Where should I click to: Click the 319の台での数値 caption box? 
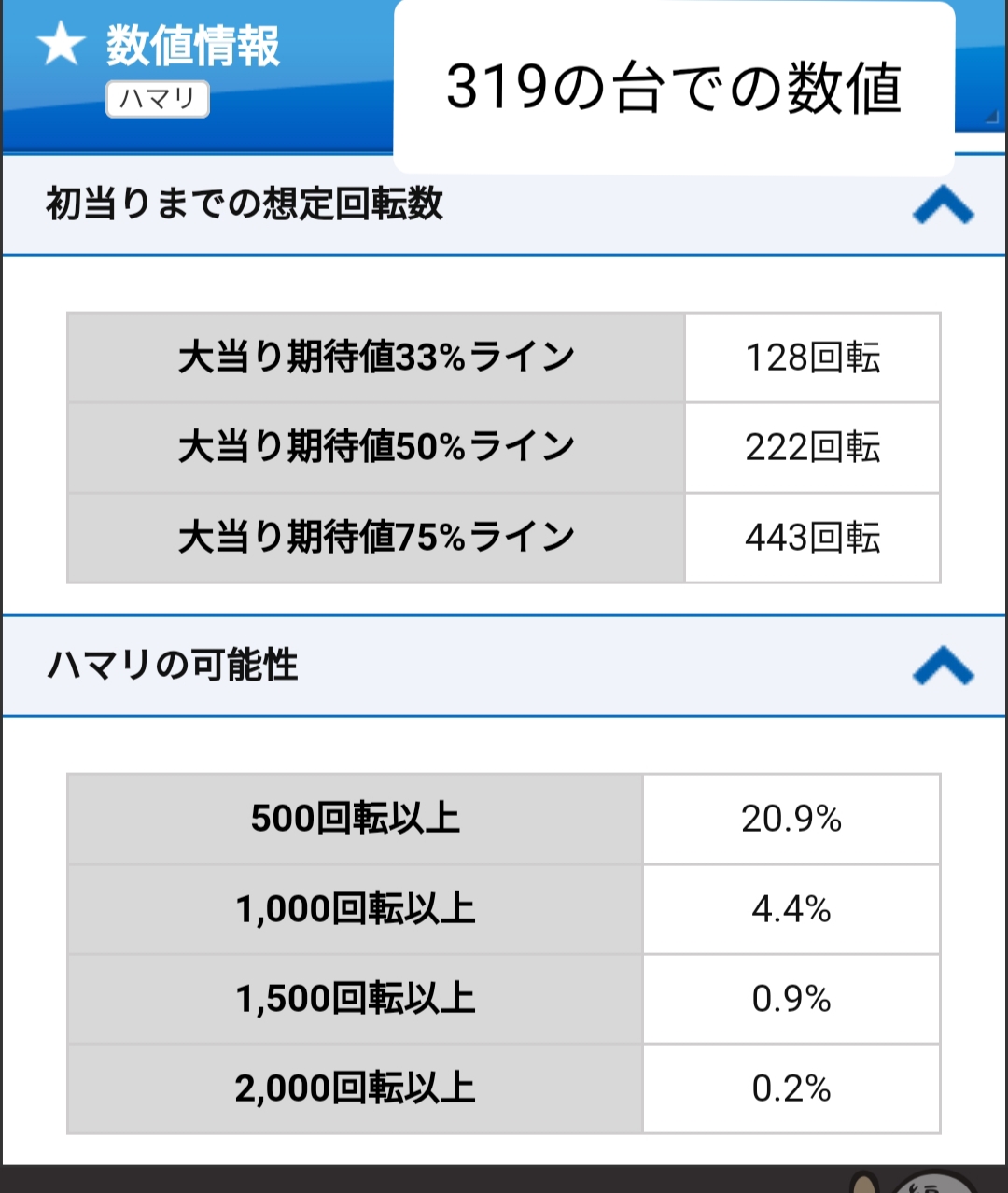pos(674,89)
